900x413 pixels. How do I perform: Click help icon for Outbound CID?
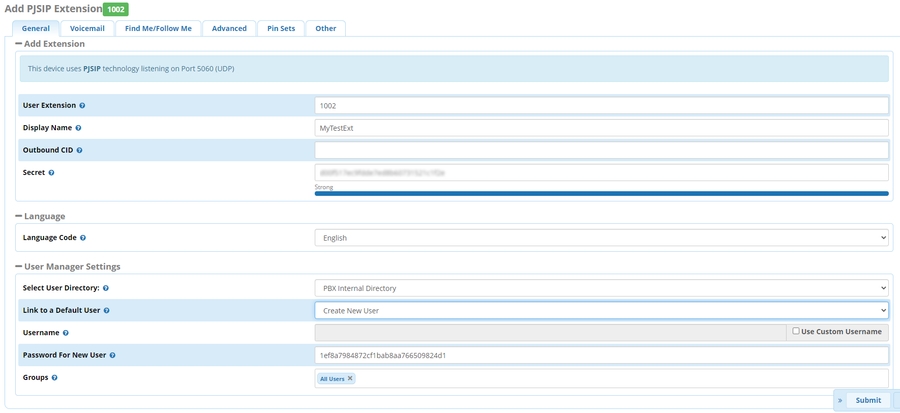click(x=79, y=150)
